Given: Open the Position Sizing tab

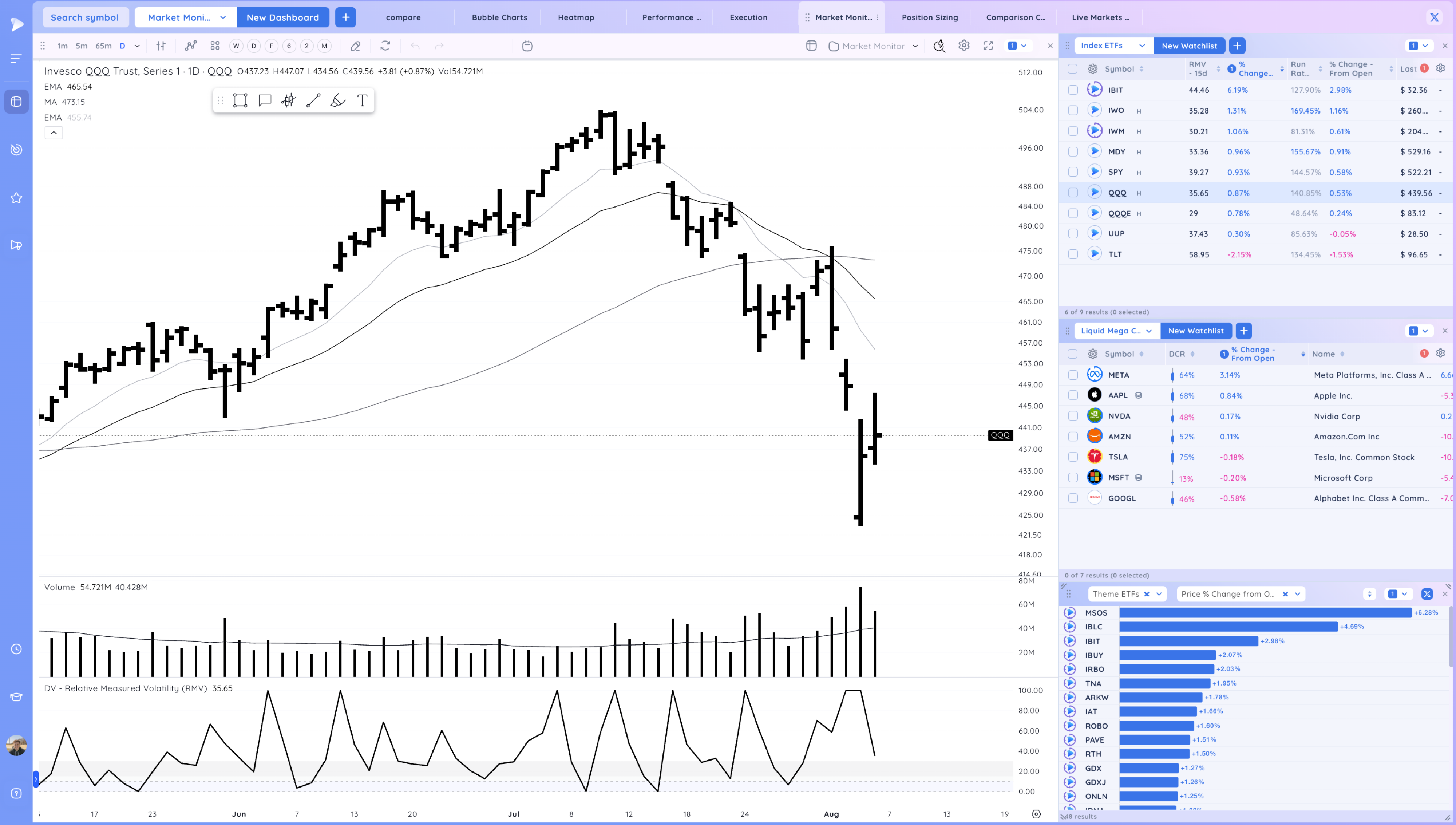Looking at the screenshot, I should pos(929,17).
